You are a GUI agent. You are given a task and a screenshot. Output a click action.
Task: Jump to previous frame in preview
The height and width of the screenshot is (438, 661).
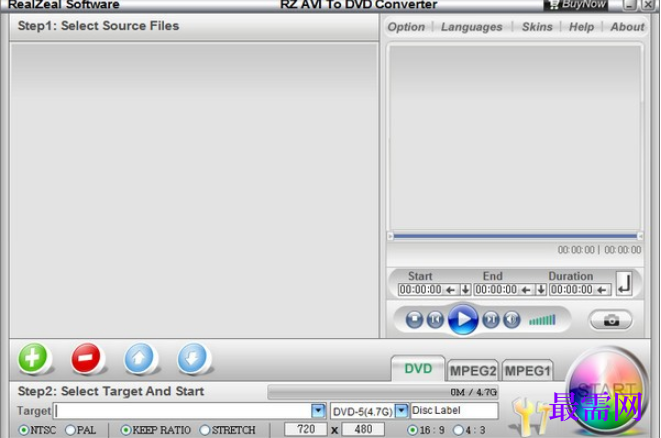tap(435, 319)
